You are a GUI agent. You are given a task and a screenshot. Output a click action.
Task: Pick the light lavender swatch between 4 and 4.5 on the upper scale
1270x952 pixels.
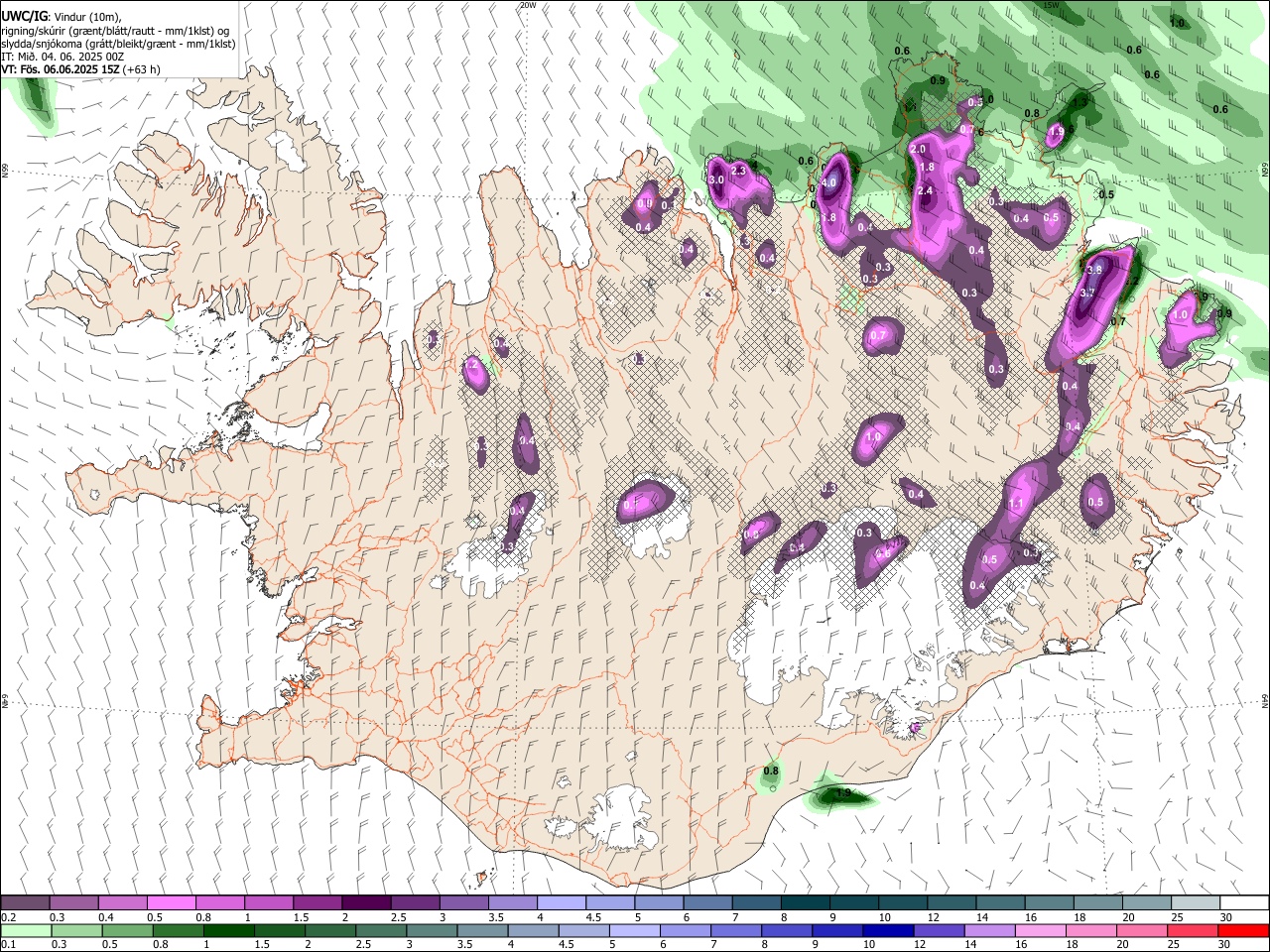(x=560, y=902)
